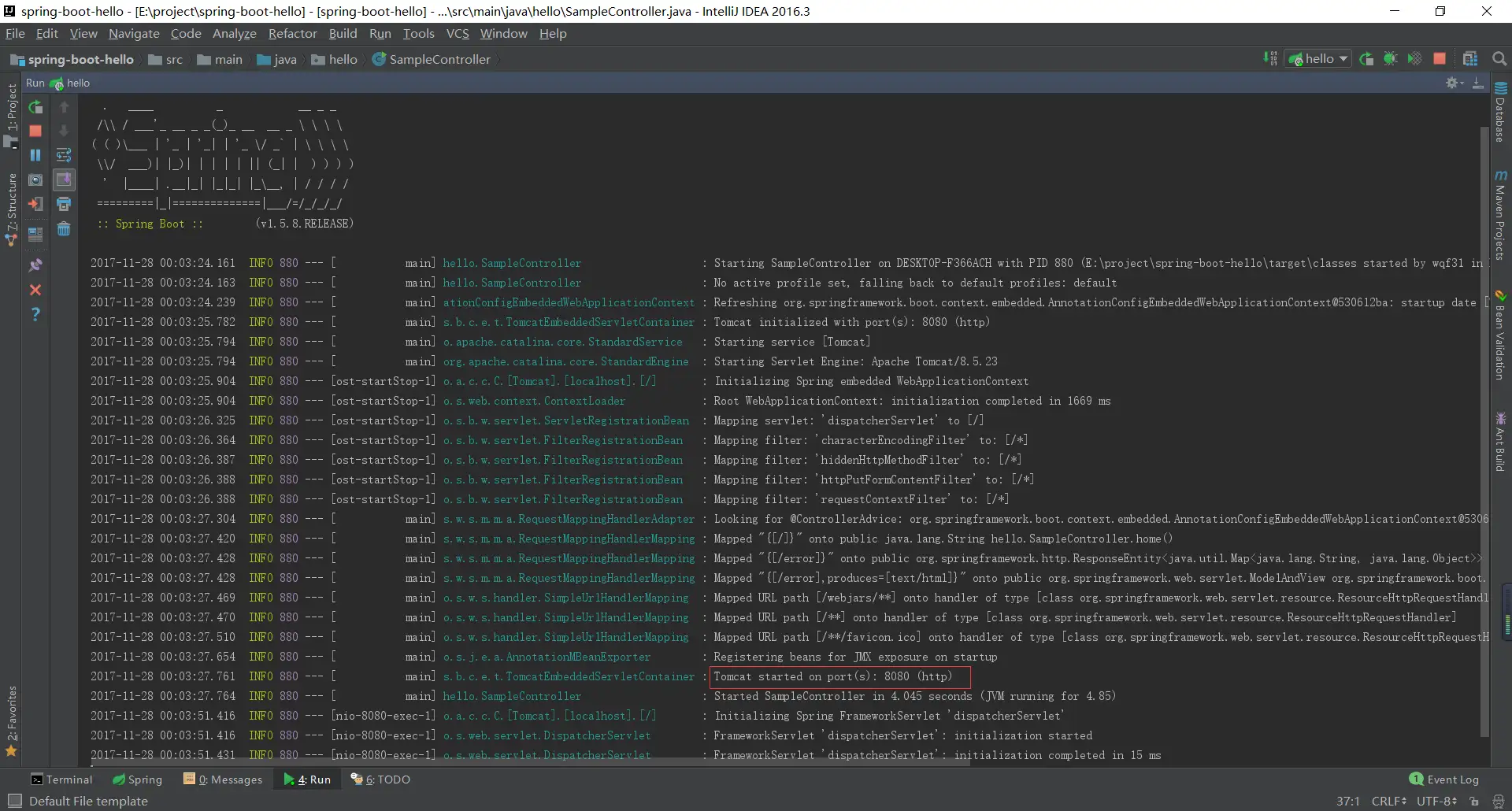Open the Refactor menu
Image resolution: width=1512 pixels, height=811 pixels.
[x=292, y=34]
